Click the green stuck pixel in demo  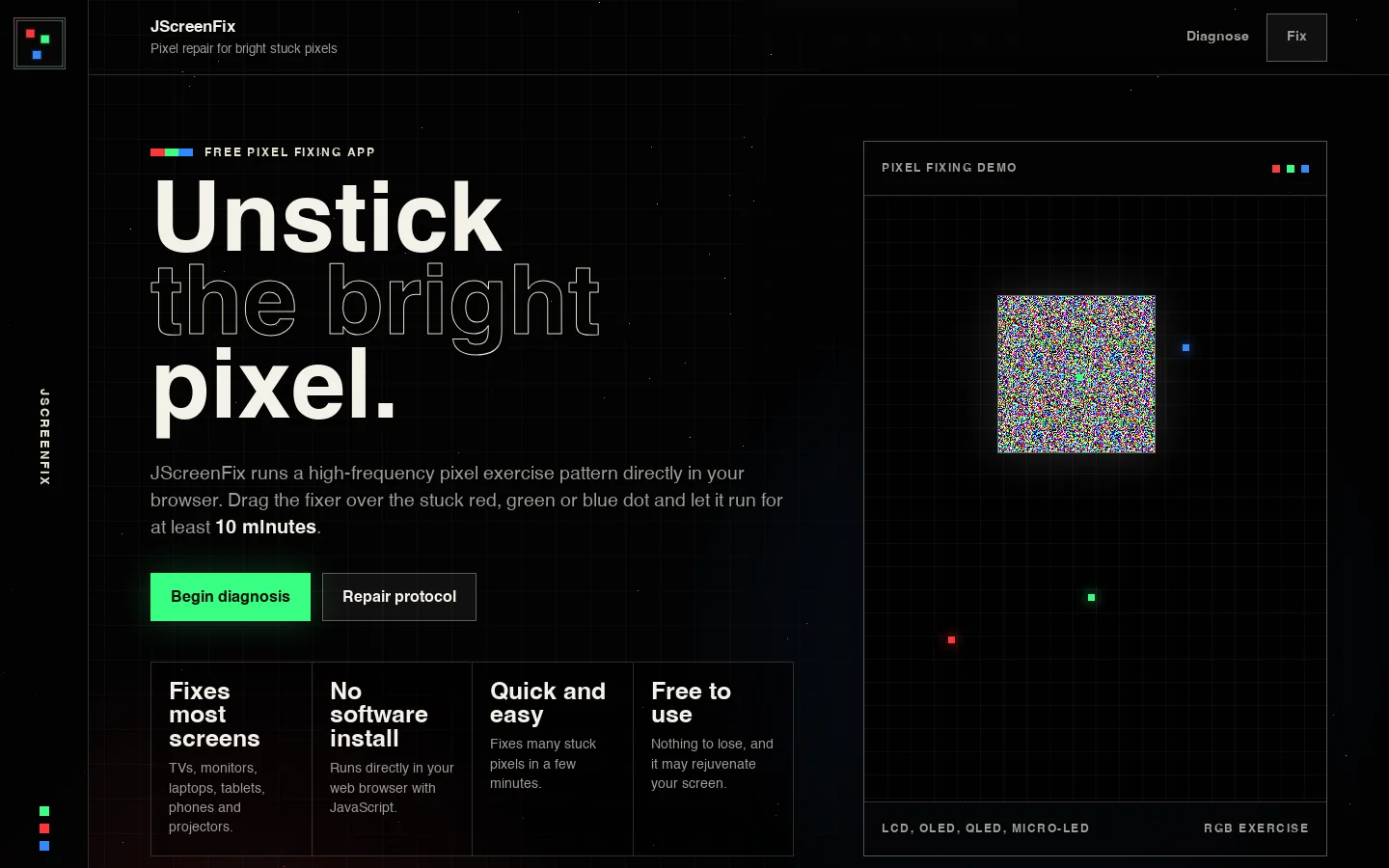(x=1091, y=597)
